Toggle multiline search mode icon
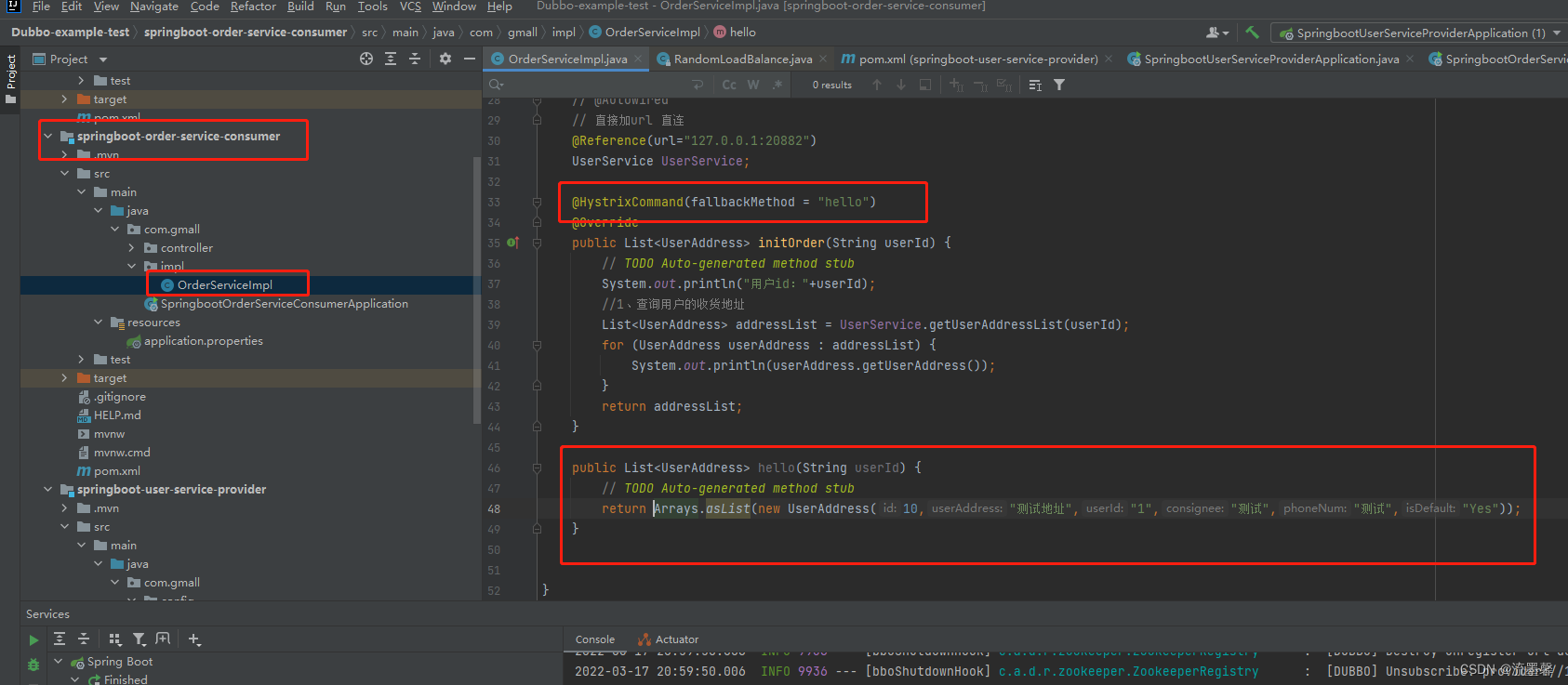Image resolution: width=1568 pixels, height=685 pixels. (1035, 85)
